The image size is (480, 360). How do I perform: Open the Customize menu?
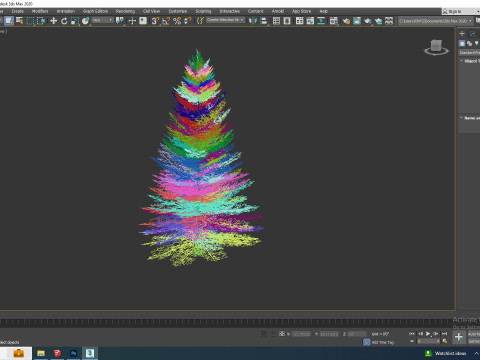(x=178, y=11)
